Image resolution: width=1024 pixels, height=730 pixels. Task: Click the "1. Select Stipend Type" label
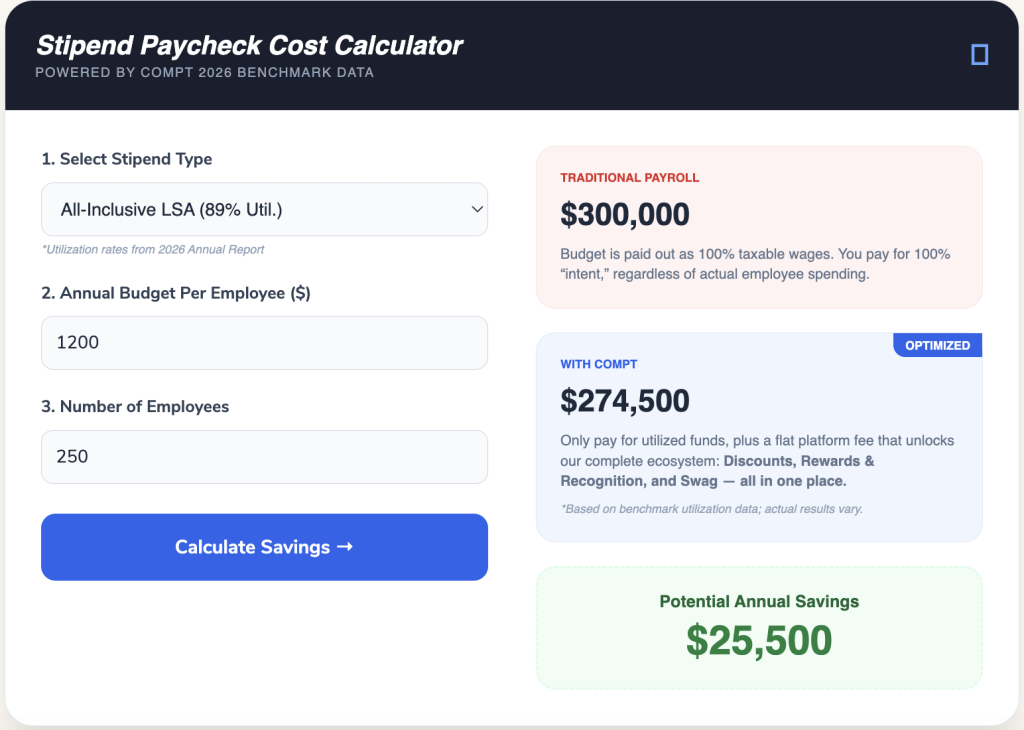pos(127,159)
